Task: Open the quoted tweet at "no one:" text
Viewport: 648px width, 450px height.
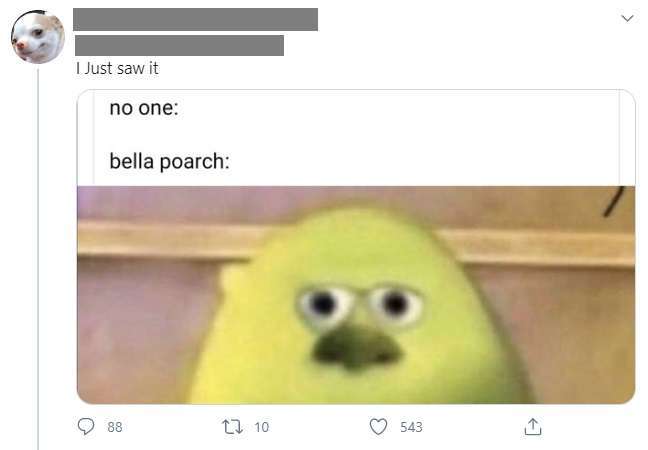Action: 144,108
